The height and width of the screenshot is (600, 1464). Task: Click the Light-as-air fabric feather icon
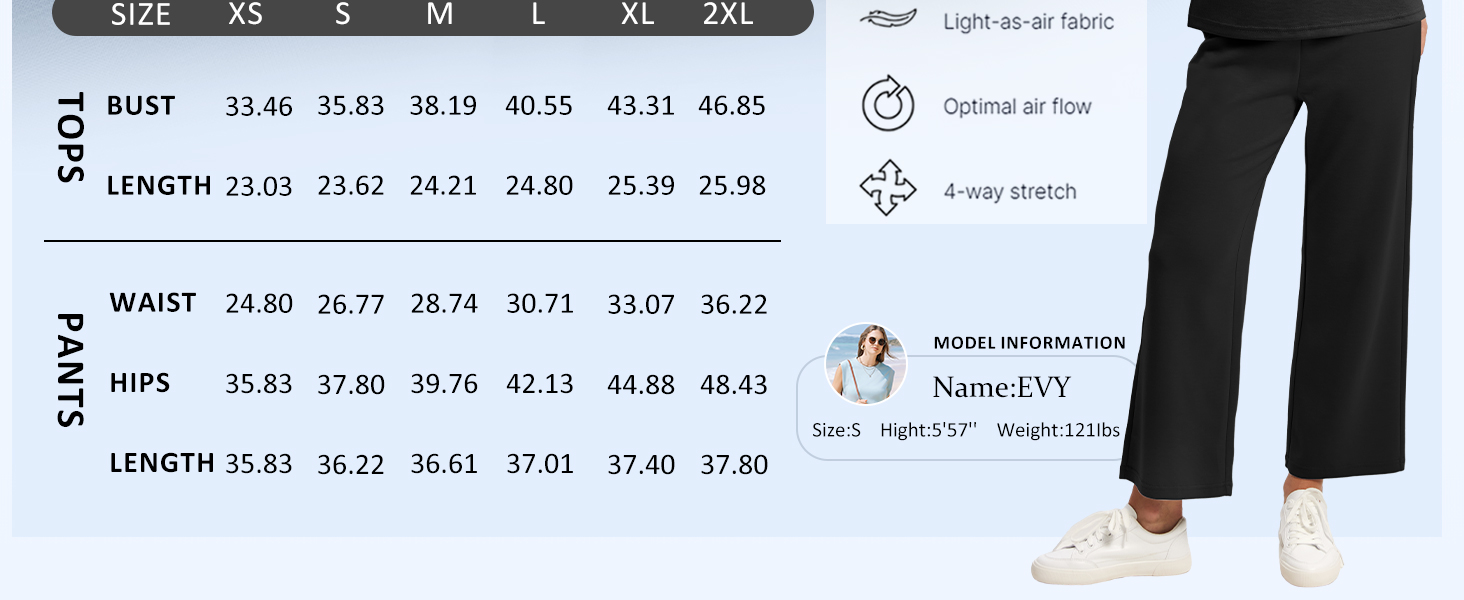click(887, 20)
